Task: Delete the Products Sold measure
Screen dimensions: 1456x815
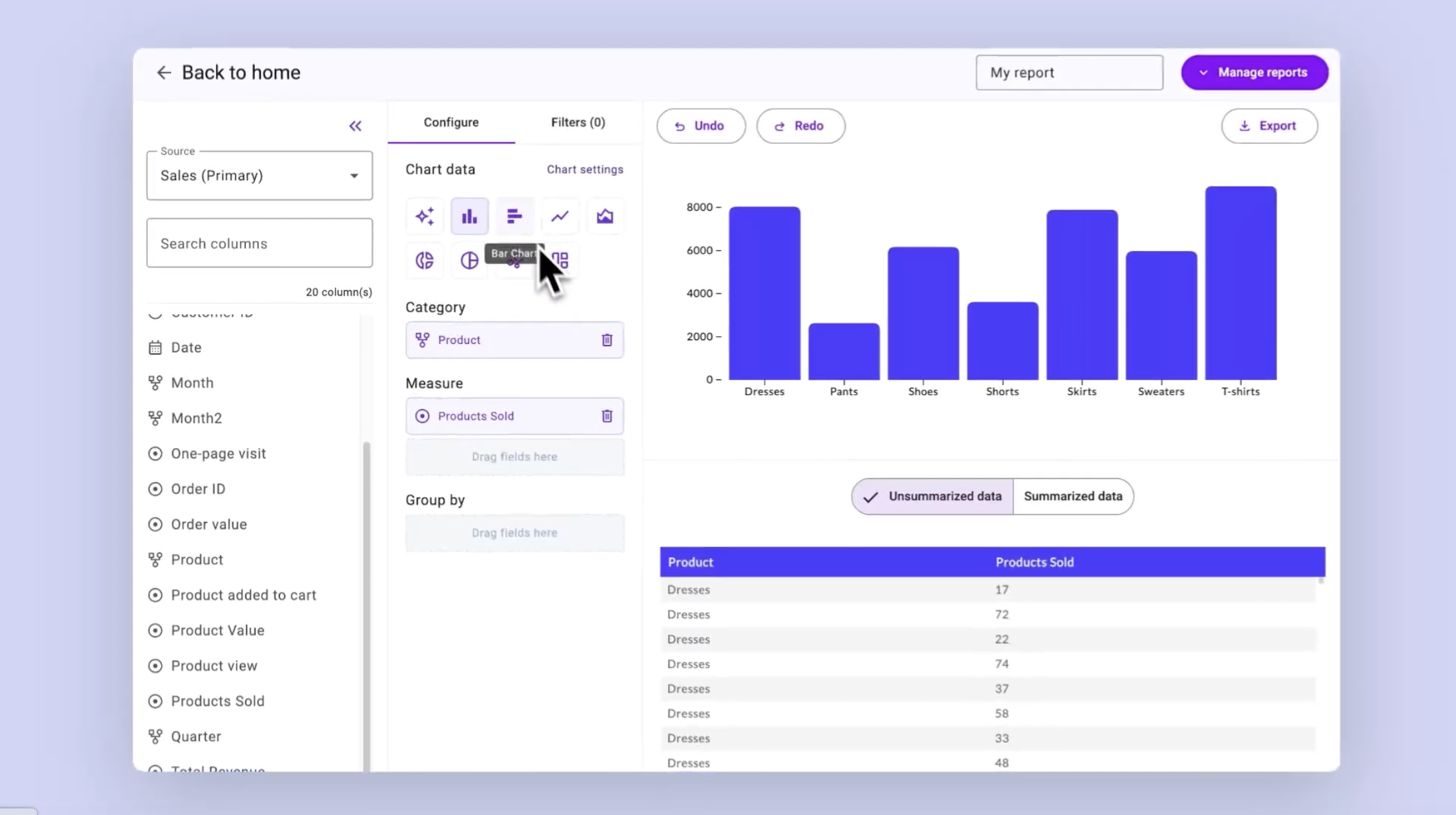Action: coord(606,415)
